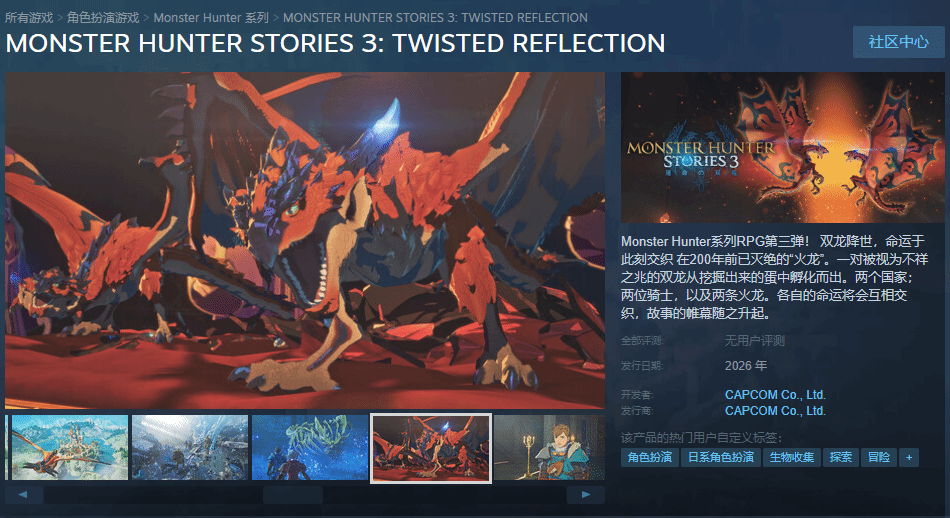950x518 pixels.
Task: Click the 探索 tag
Action: pyautogui.click(x=840, y=457)
